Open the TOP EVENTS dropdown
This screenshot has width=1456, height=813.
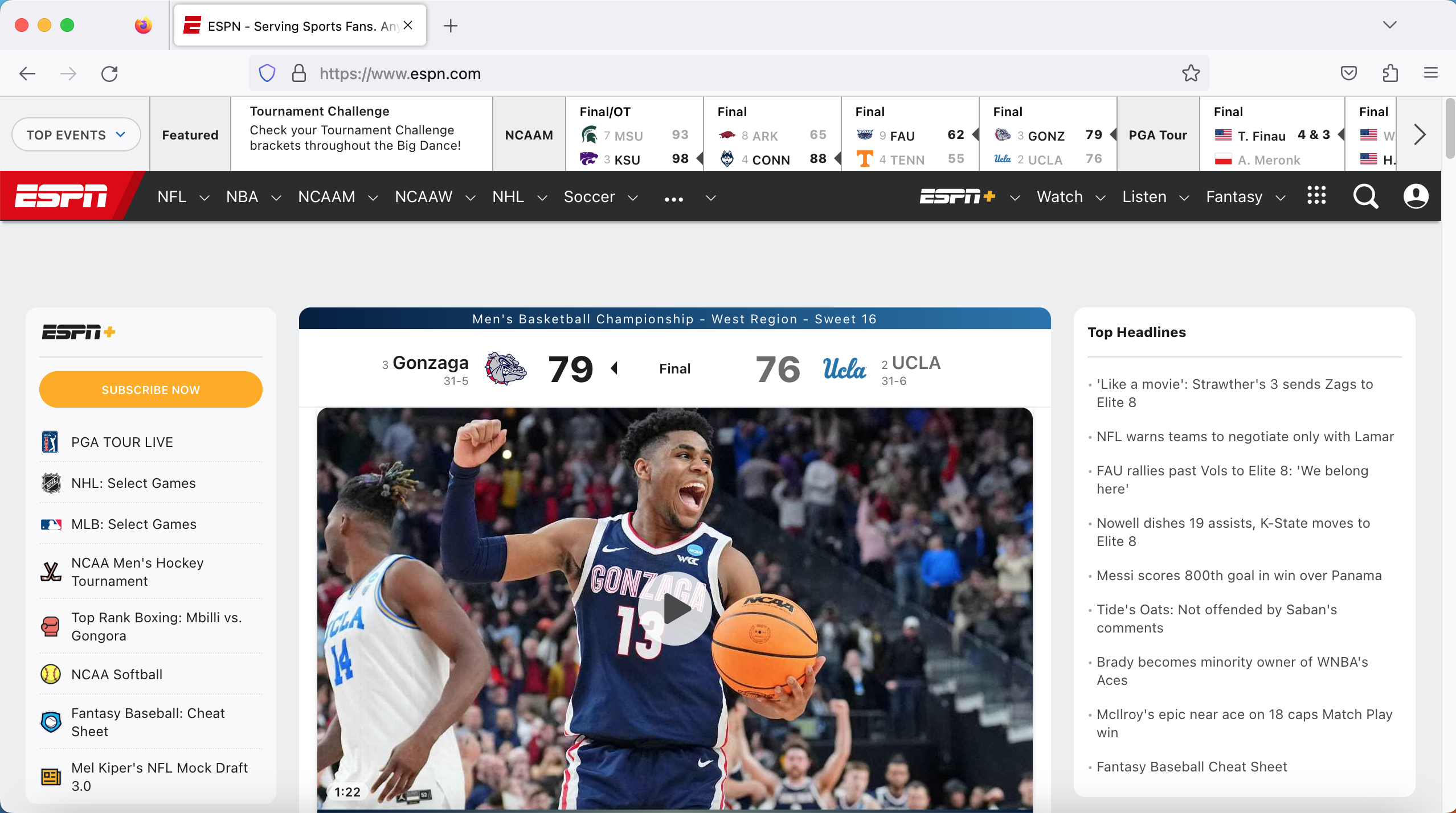(x=76, y=134)
